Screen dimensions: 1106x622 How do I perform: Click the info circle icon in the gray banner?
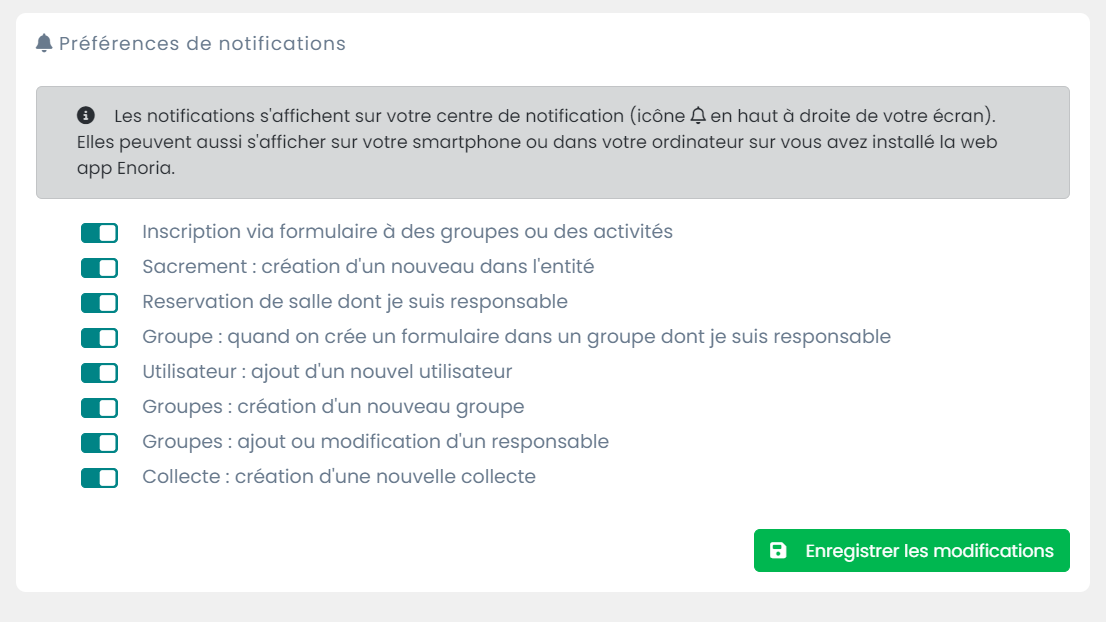point(87,115)
